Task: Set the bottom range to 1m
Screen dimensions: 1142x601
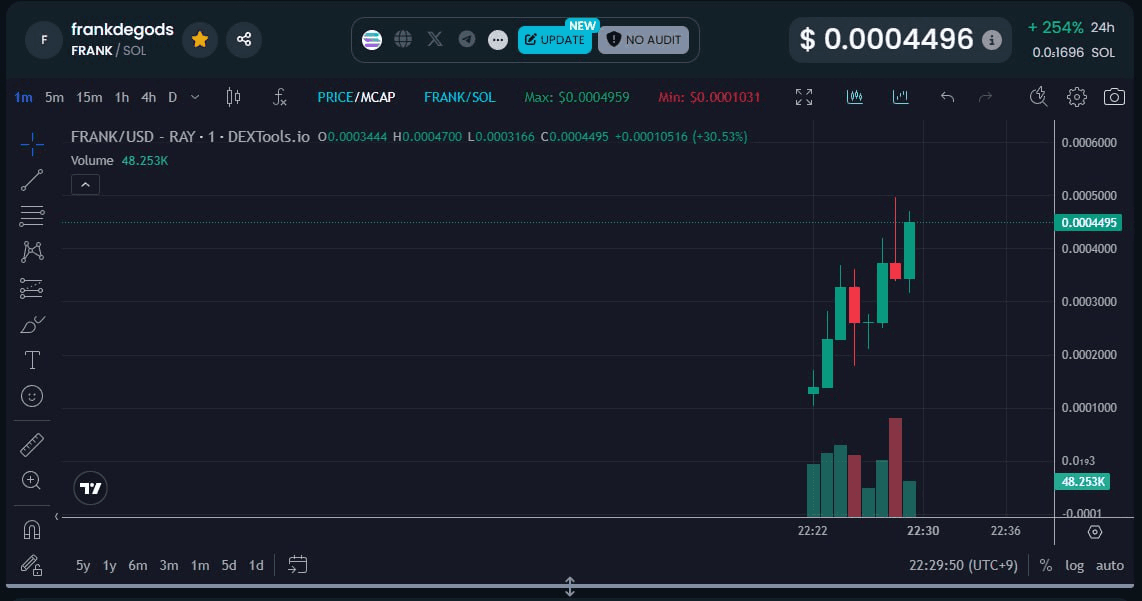Action: point(200,565)
